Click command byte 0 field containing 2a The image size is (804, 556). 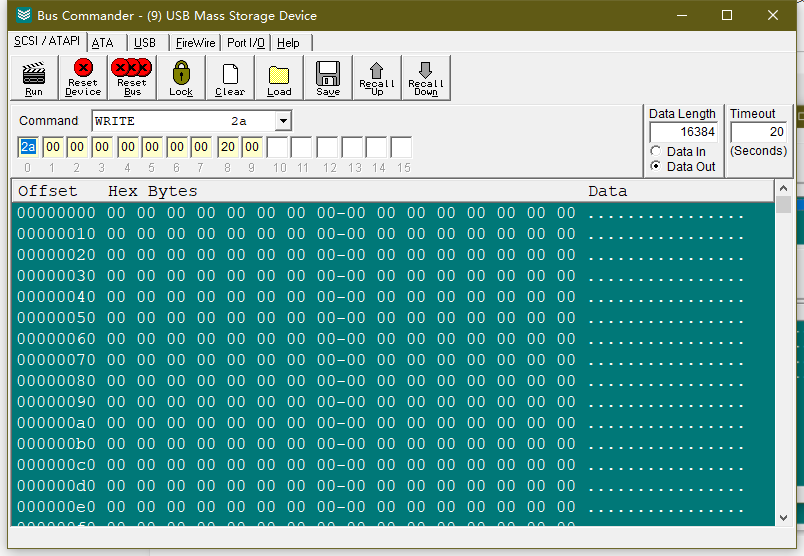pos(28,147)
